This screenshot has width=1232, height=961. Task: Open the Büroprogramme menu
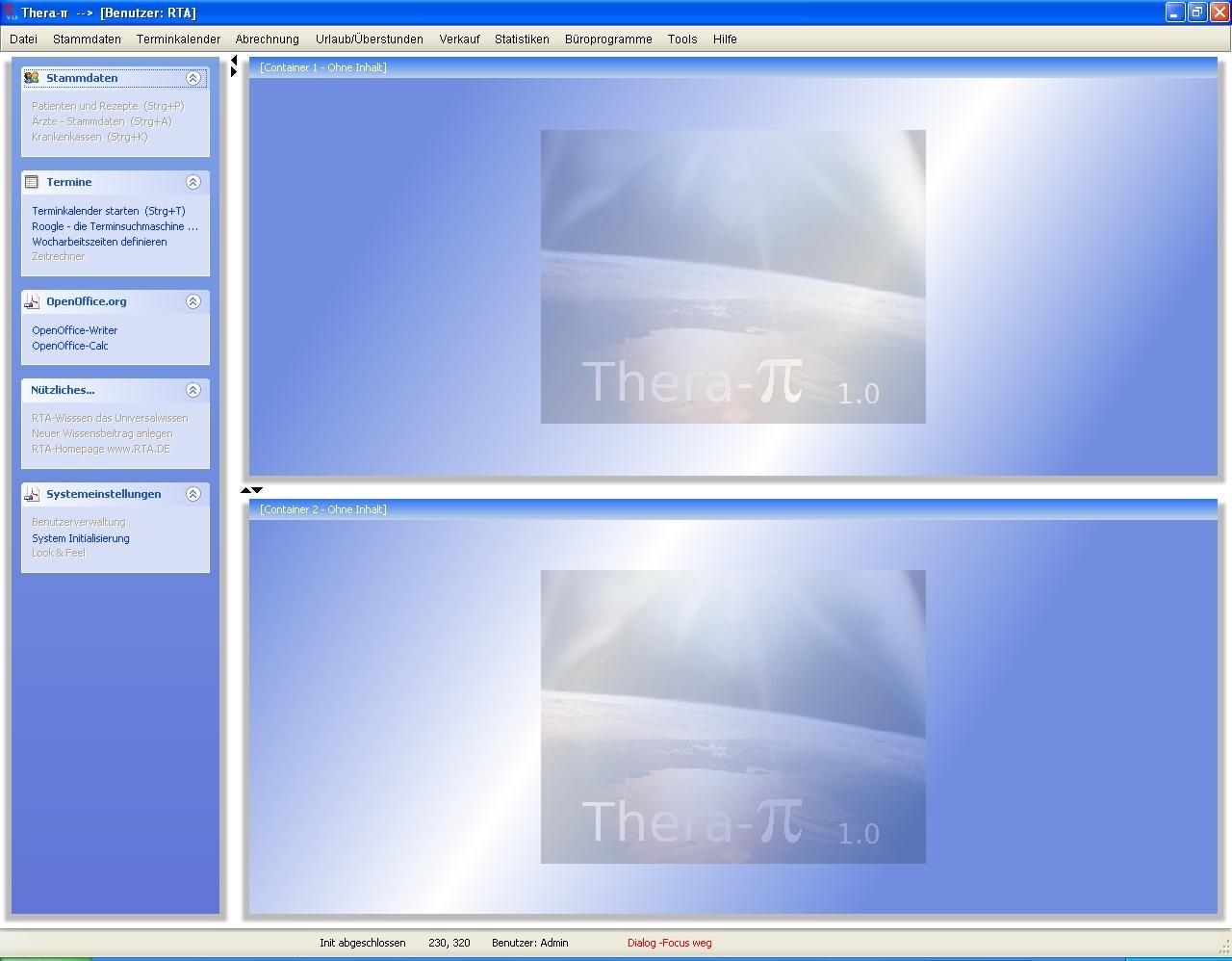tap(608, 39)
